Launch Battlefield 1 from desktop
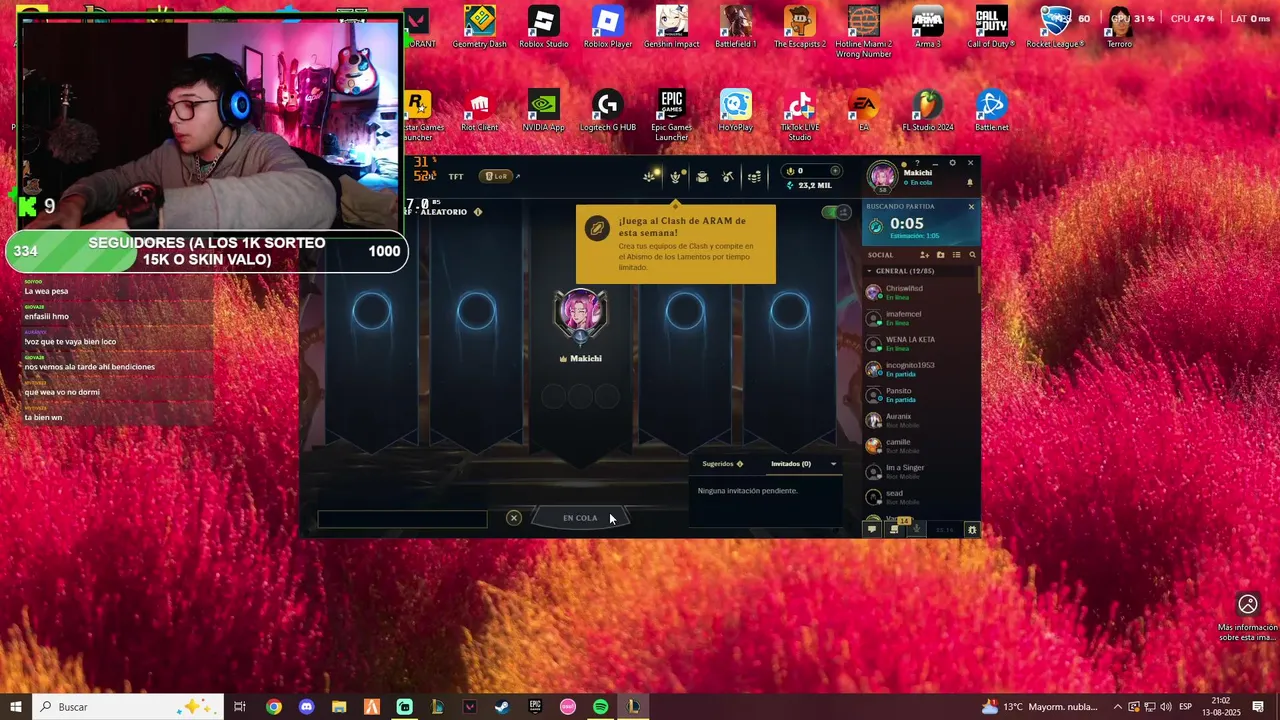 click(736, 27)
